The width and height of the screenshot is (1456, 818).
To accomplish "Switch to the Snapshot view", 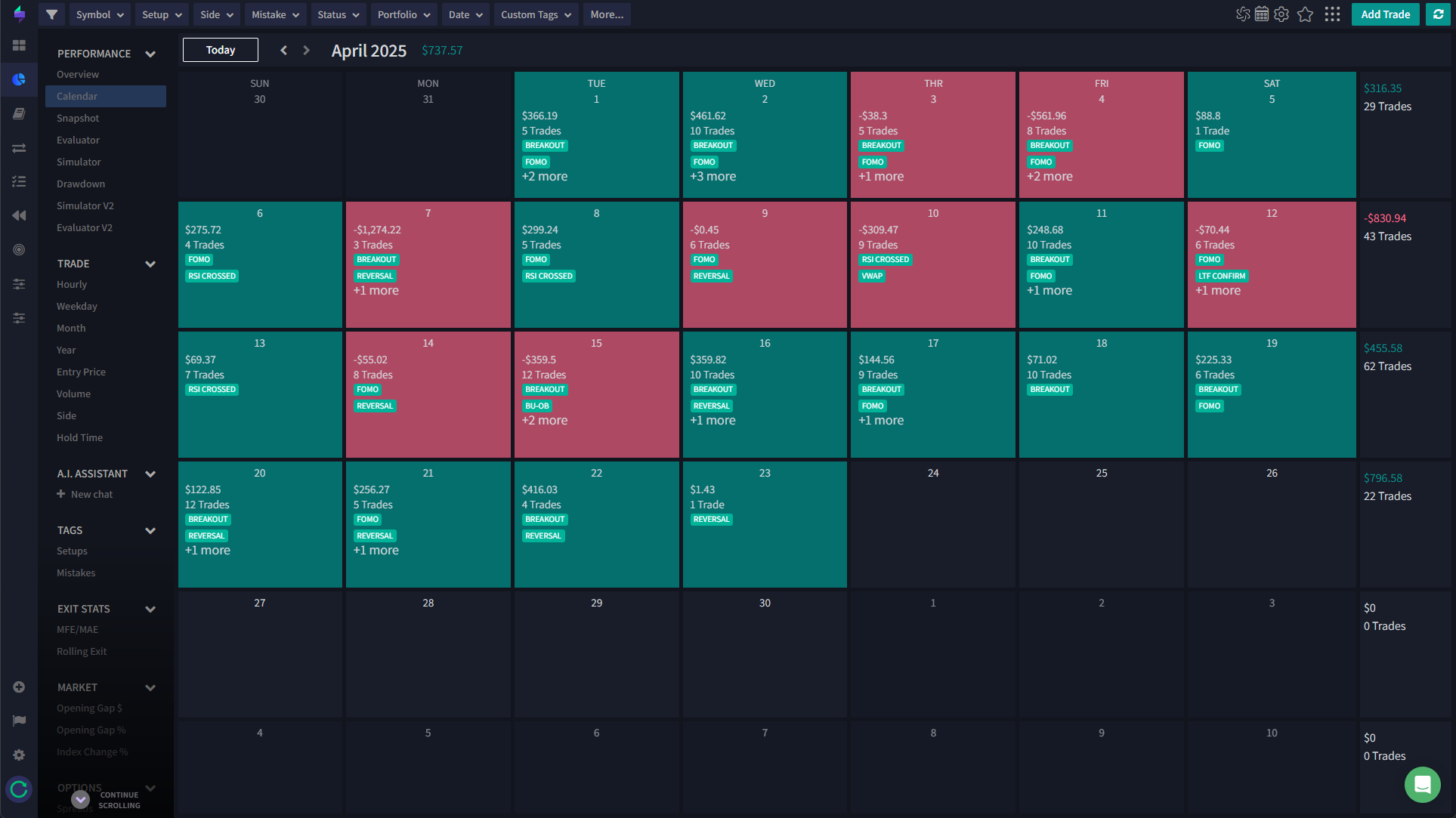I will pos(78,118).
